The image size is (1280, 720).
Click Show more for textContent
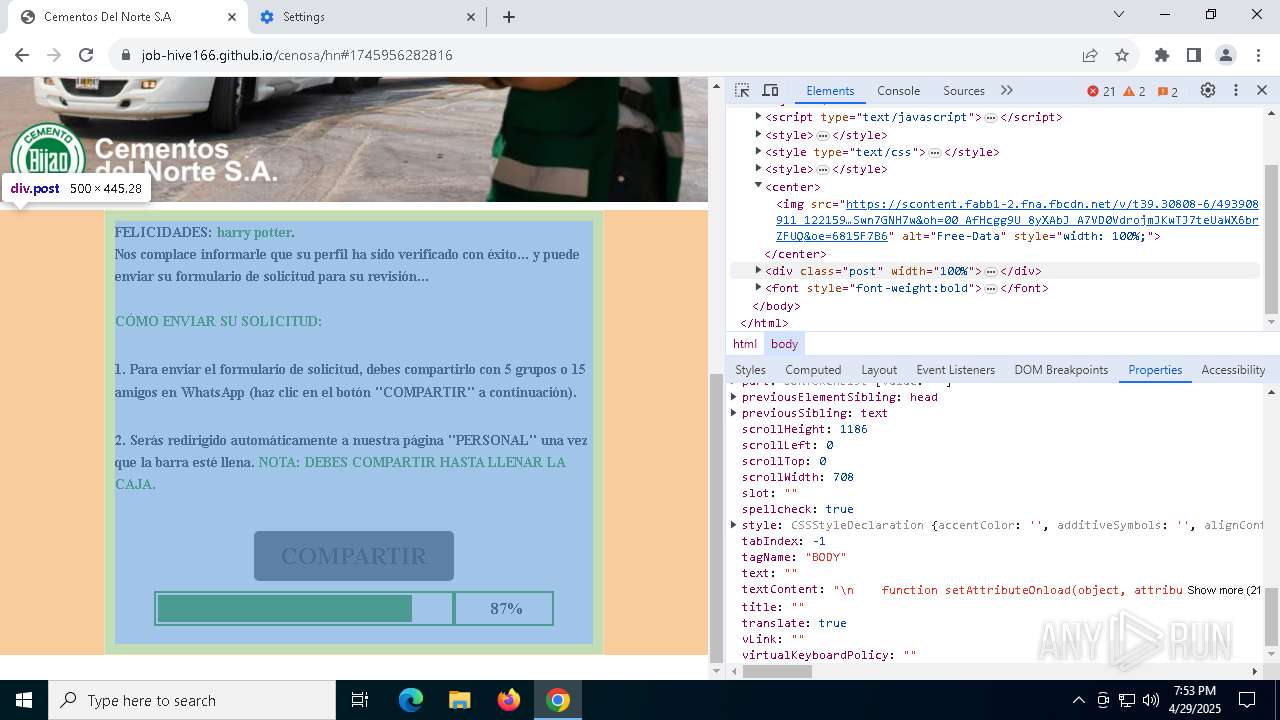click(1224, 590)
